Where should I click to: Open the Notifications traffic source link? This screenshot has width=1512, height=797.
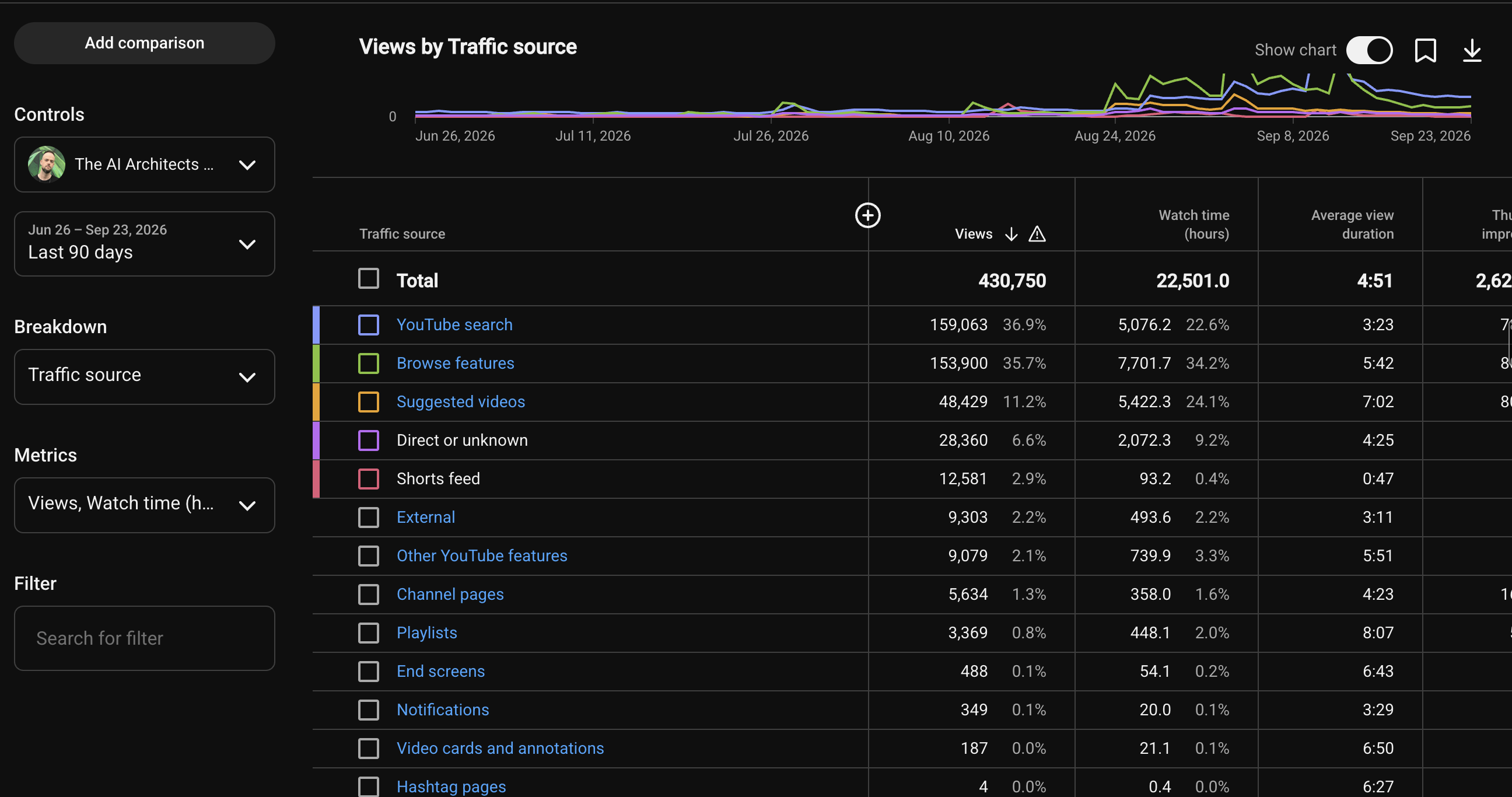(443, 709)
